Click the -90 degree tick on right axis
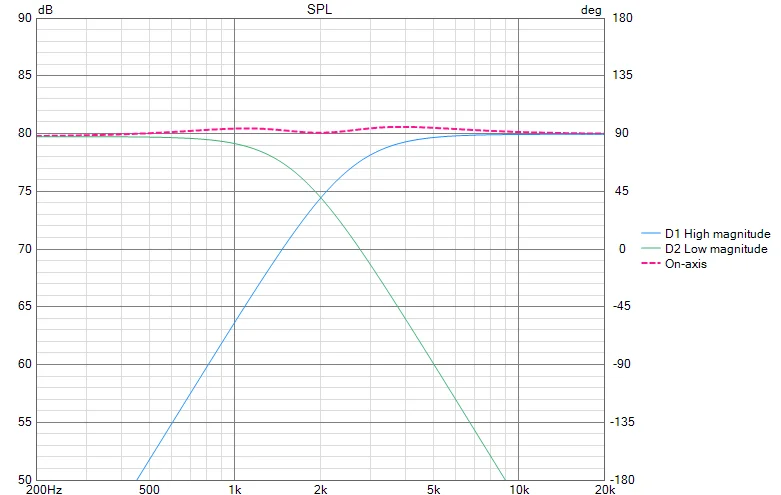781x495 pixels. click(x=620, y=364)
